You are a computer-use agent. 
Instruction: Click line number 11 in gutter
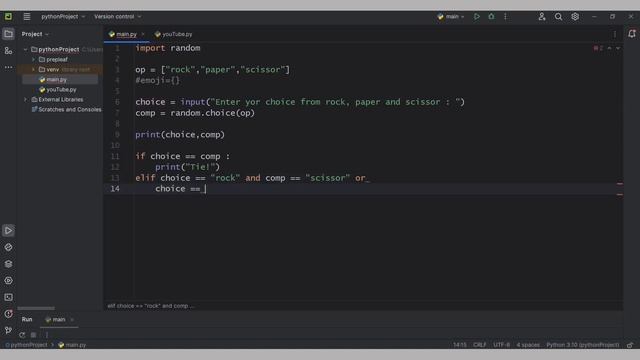[x=115, y=156]
